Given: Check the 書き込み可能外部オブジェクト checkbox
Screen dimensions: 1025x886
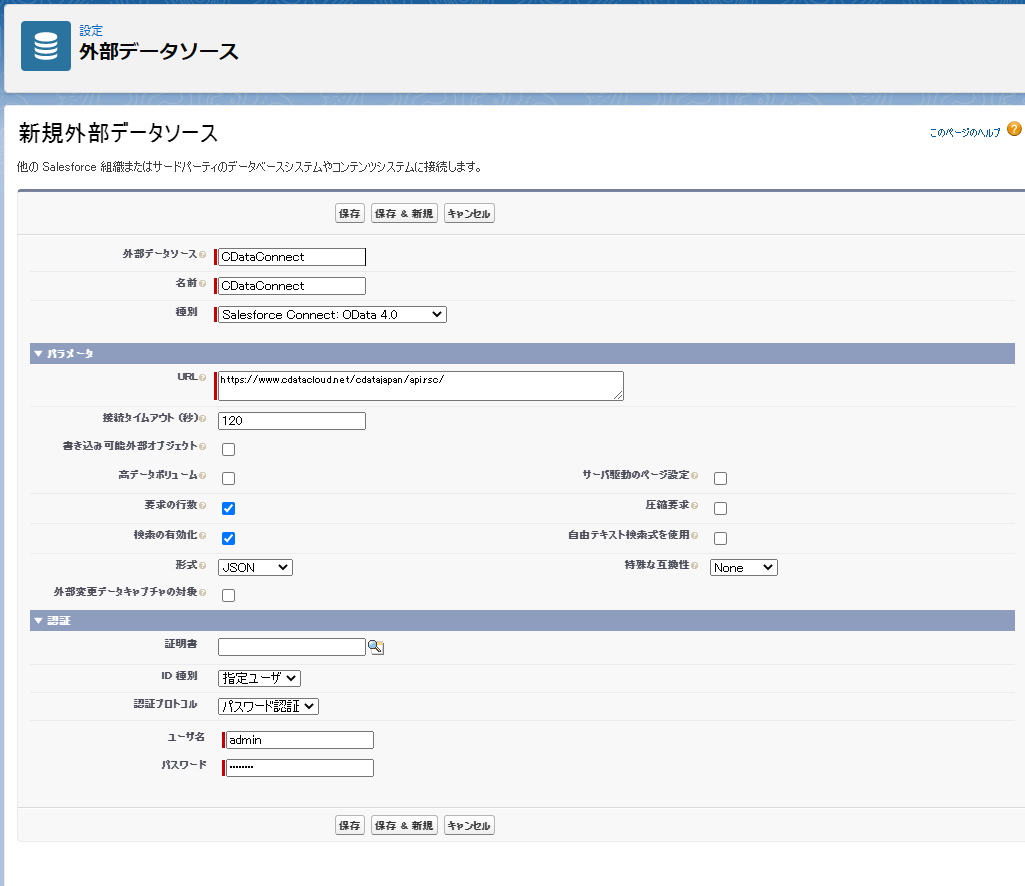Looking at the screenshot, I should click(x=228, y=449).
